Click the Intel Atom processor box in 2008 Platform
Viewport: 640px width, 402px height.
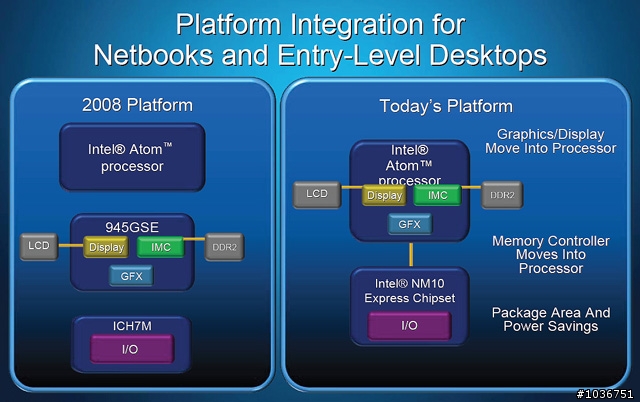[132, 157]
